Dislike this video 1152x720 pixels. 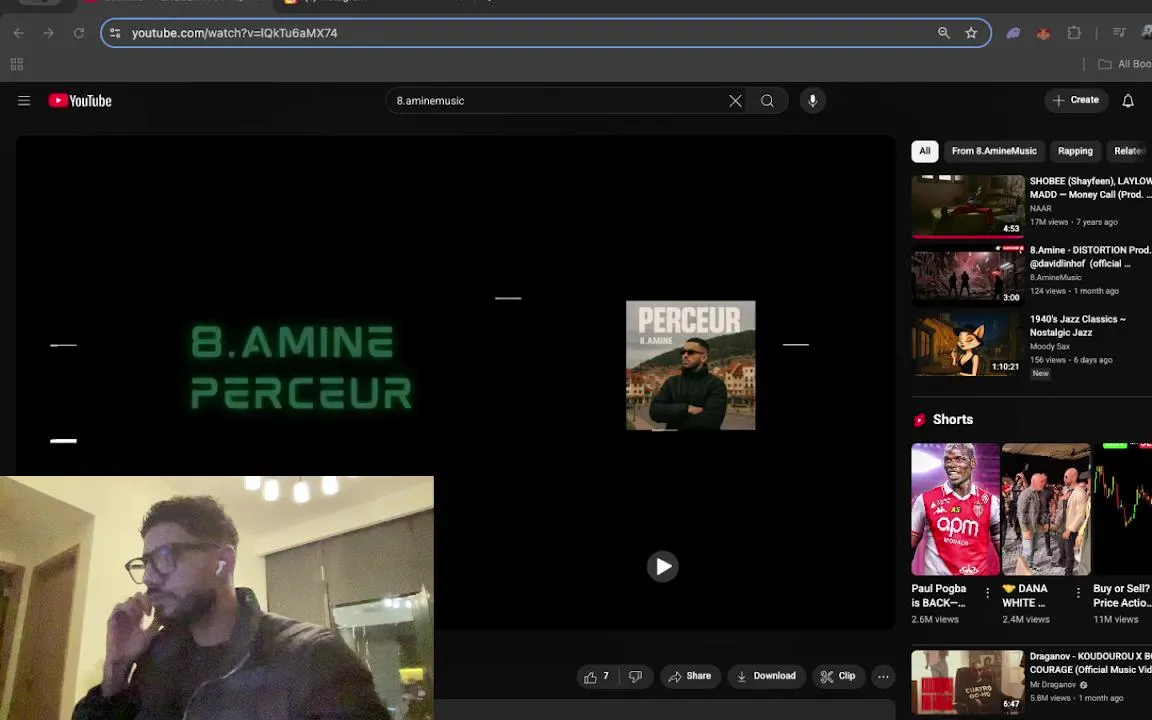pos(636,677)
